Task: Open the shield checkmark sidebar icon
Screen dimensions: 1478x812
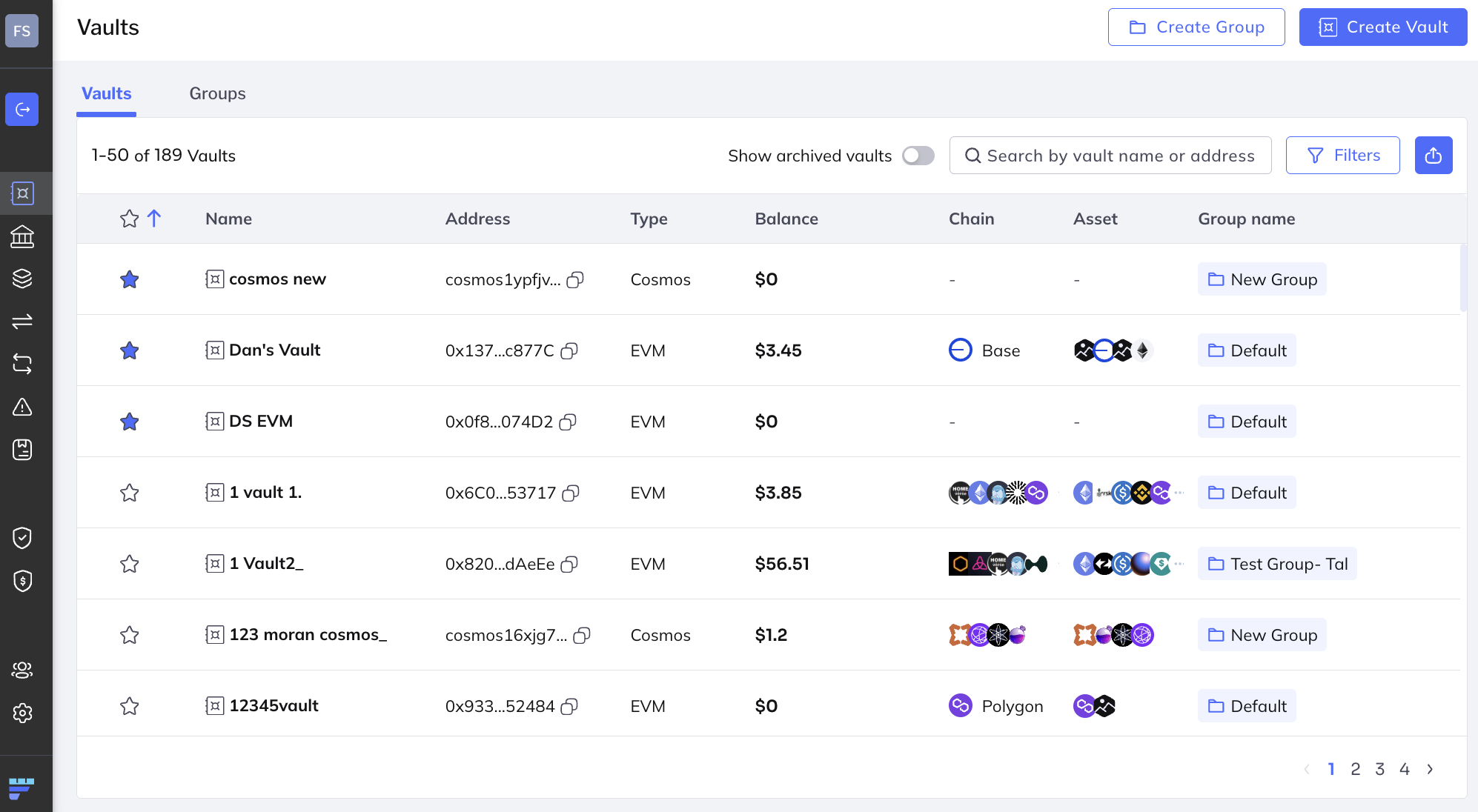Action: (22, 538)
